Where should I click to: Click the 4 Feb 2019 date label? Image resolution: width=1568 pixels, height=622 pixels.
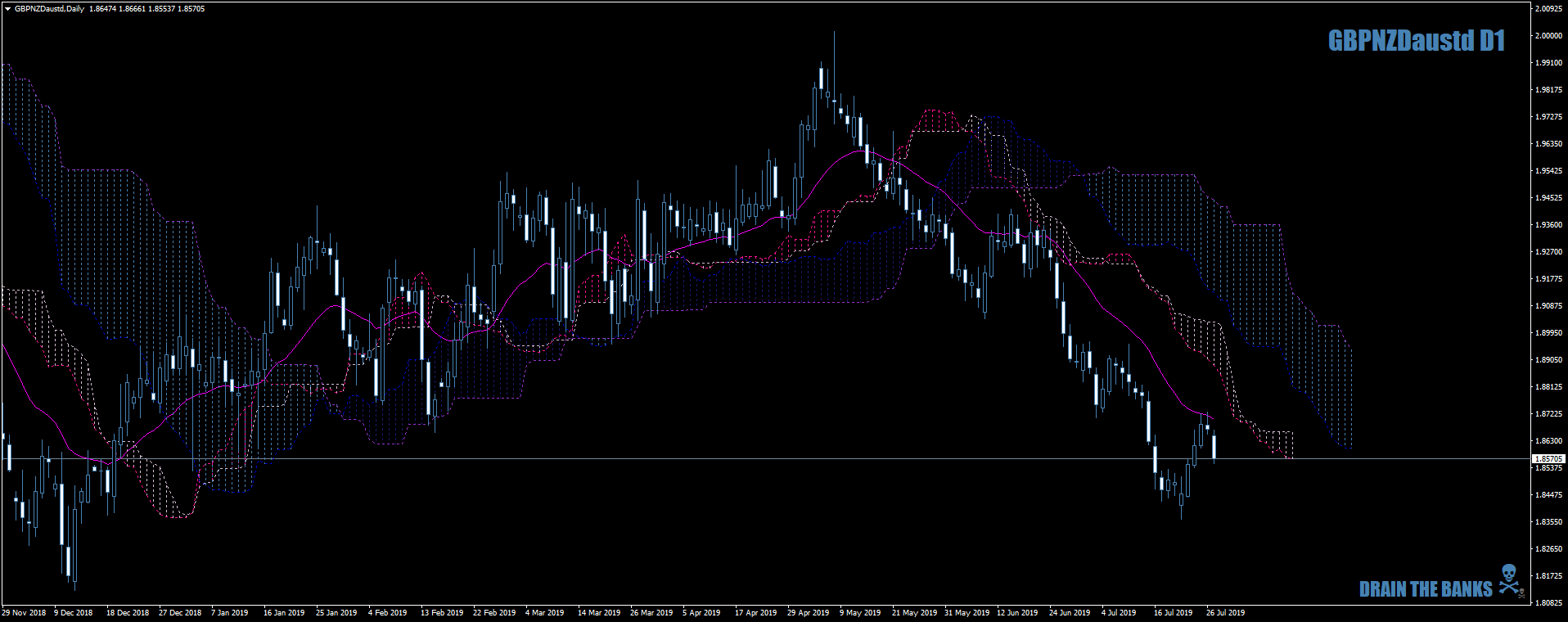point(388,613)
